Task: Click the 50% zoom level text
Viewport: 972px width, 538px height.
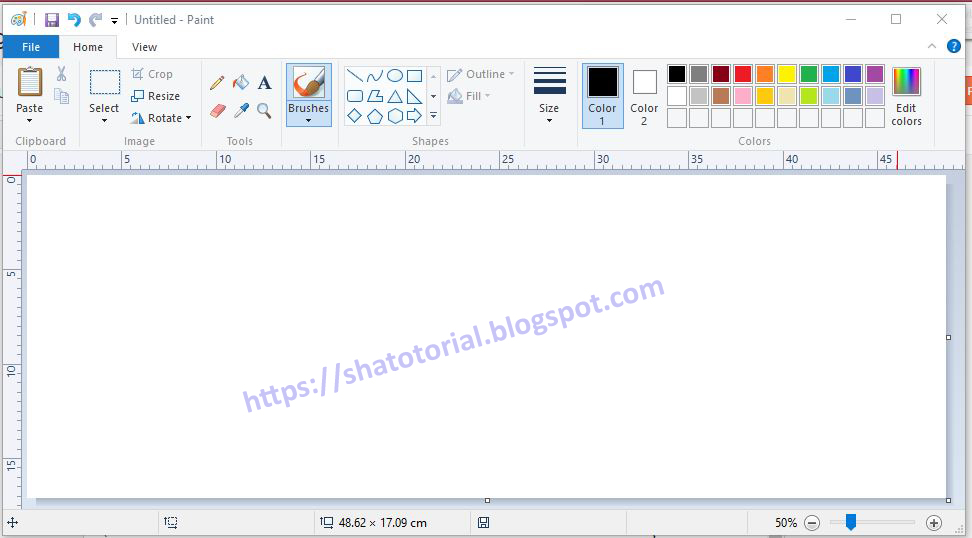Action: [785, 523]
